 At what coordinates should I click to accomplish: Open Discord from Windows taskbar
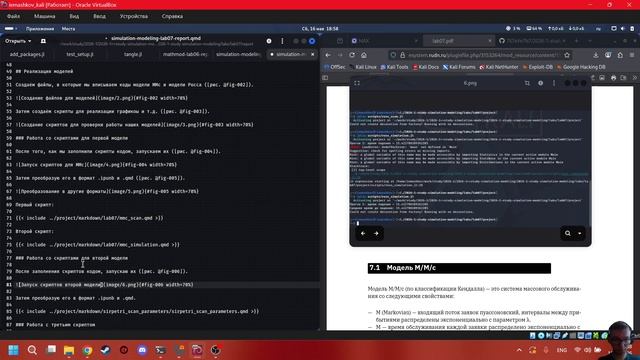(x=142, y=350)
